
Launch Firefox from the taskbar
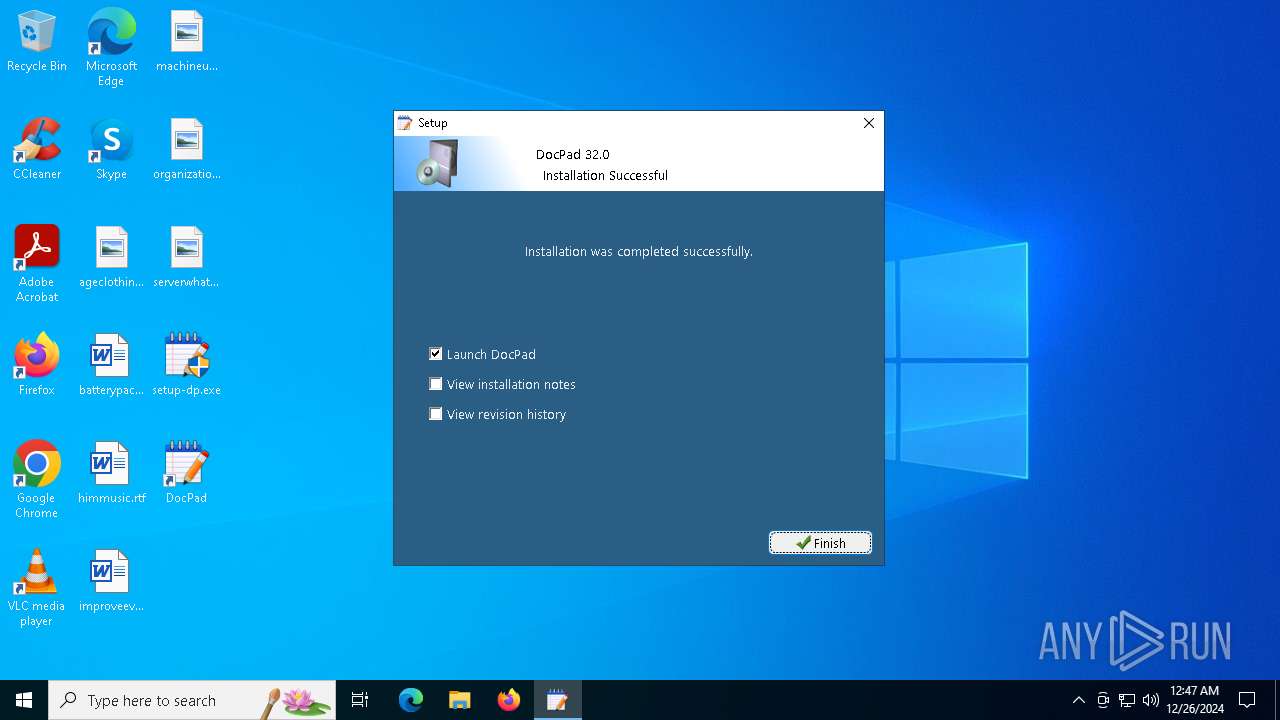coord(509,700)
